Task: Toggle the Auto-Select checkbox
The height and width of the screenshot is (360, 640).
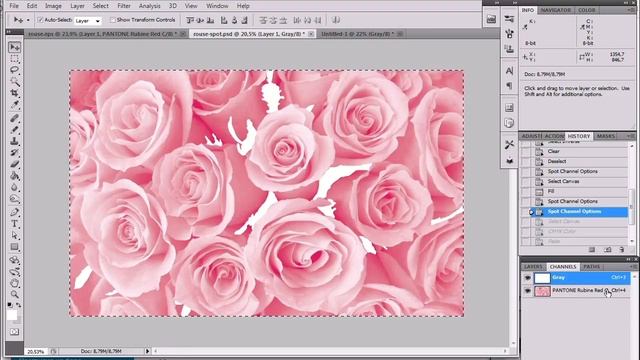Action: pyautogui.click(x=40, y=20)
